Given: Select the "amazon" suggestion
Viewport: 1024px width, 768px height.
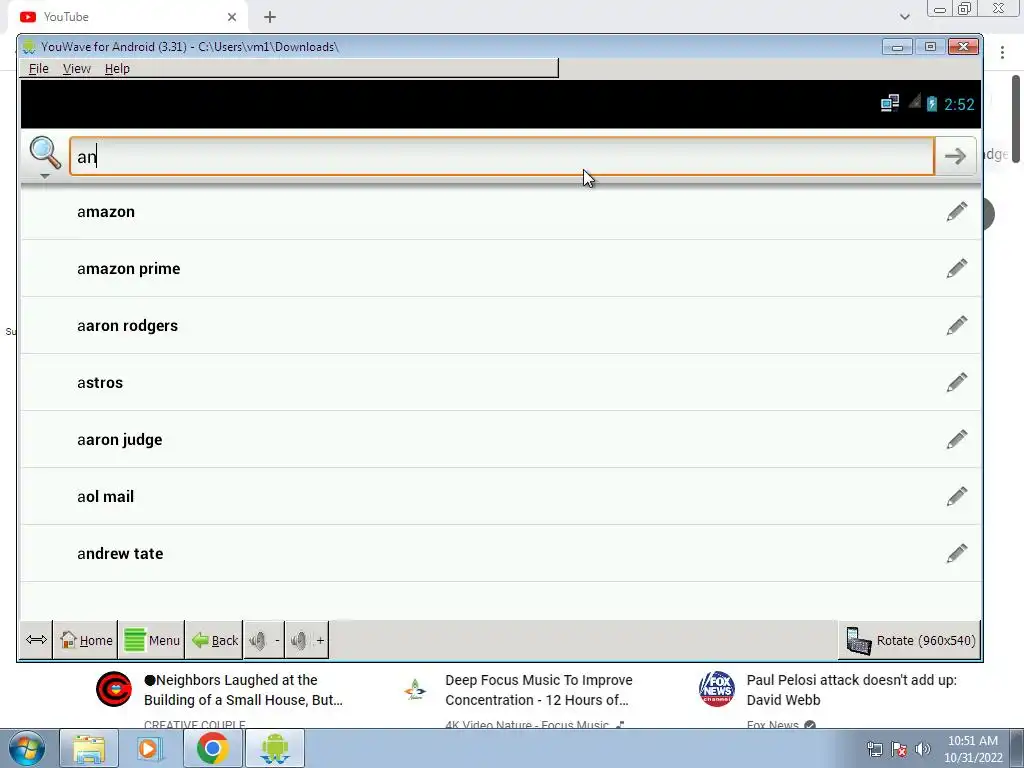Looking at the screenshot, I should pos(501,212).
